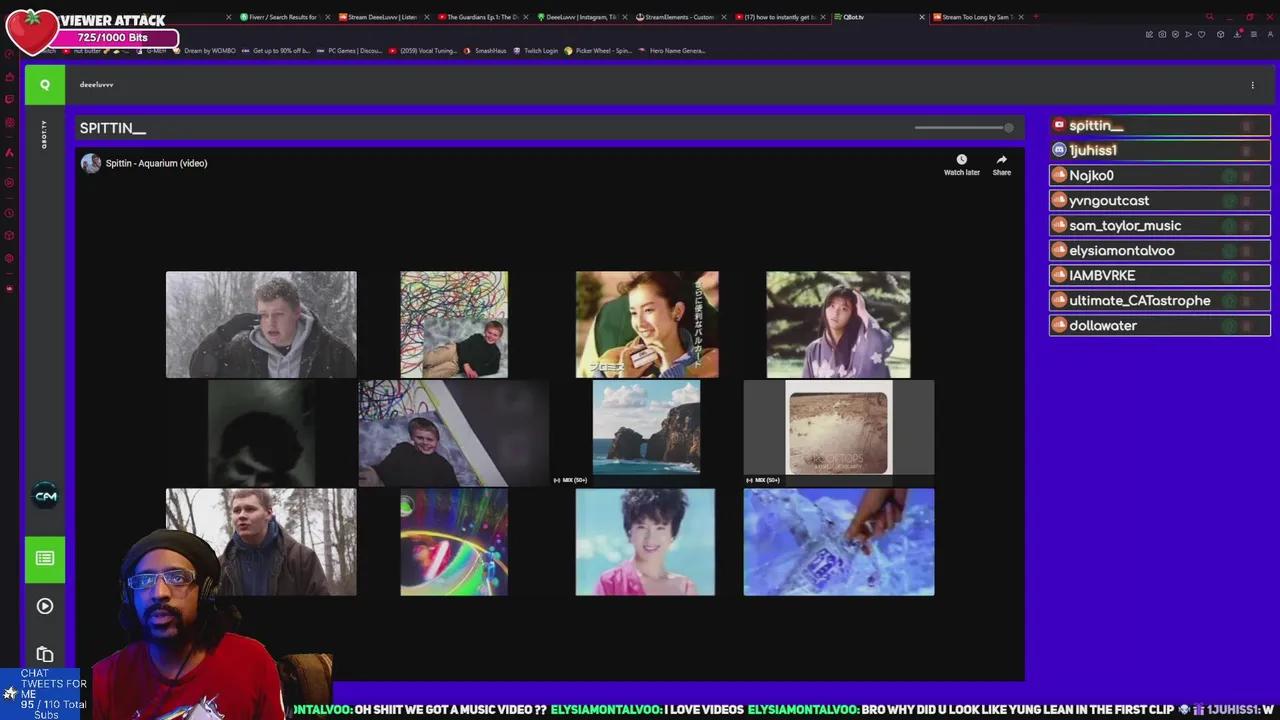
Task: Click green action icon on sam_taylor_music row
Action: [x=1229, y=226]
